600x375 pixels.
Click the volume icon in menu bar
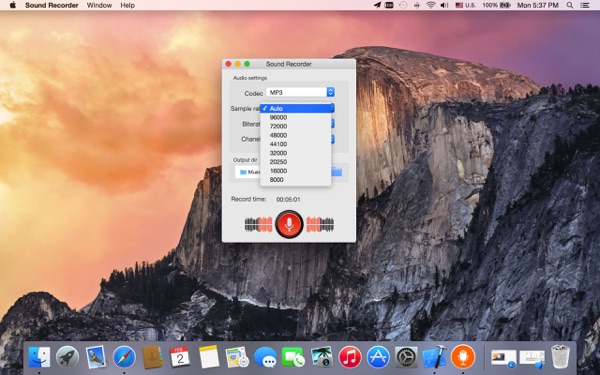[444, 5]
